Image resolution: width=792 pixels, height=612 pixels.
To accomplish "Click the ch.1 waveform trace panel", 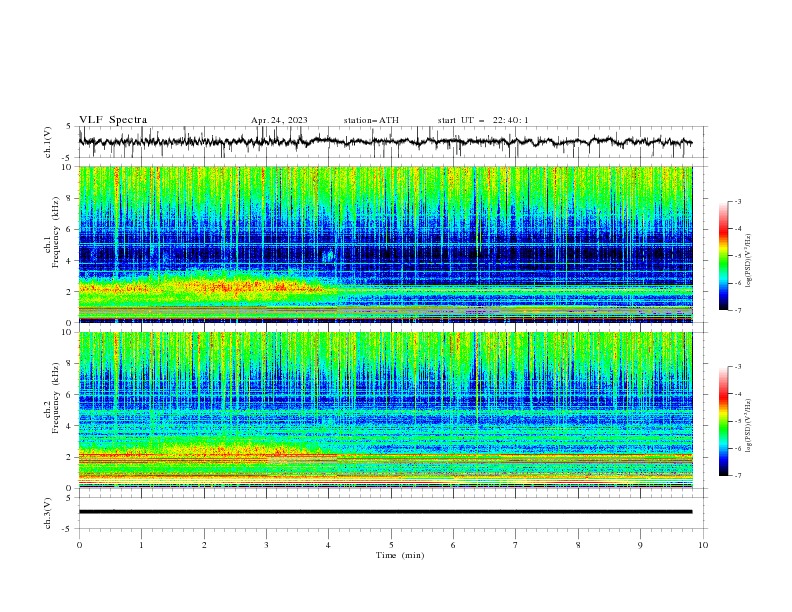I will click(392, 142).
